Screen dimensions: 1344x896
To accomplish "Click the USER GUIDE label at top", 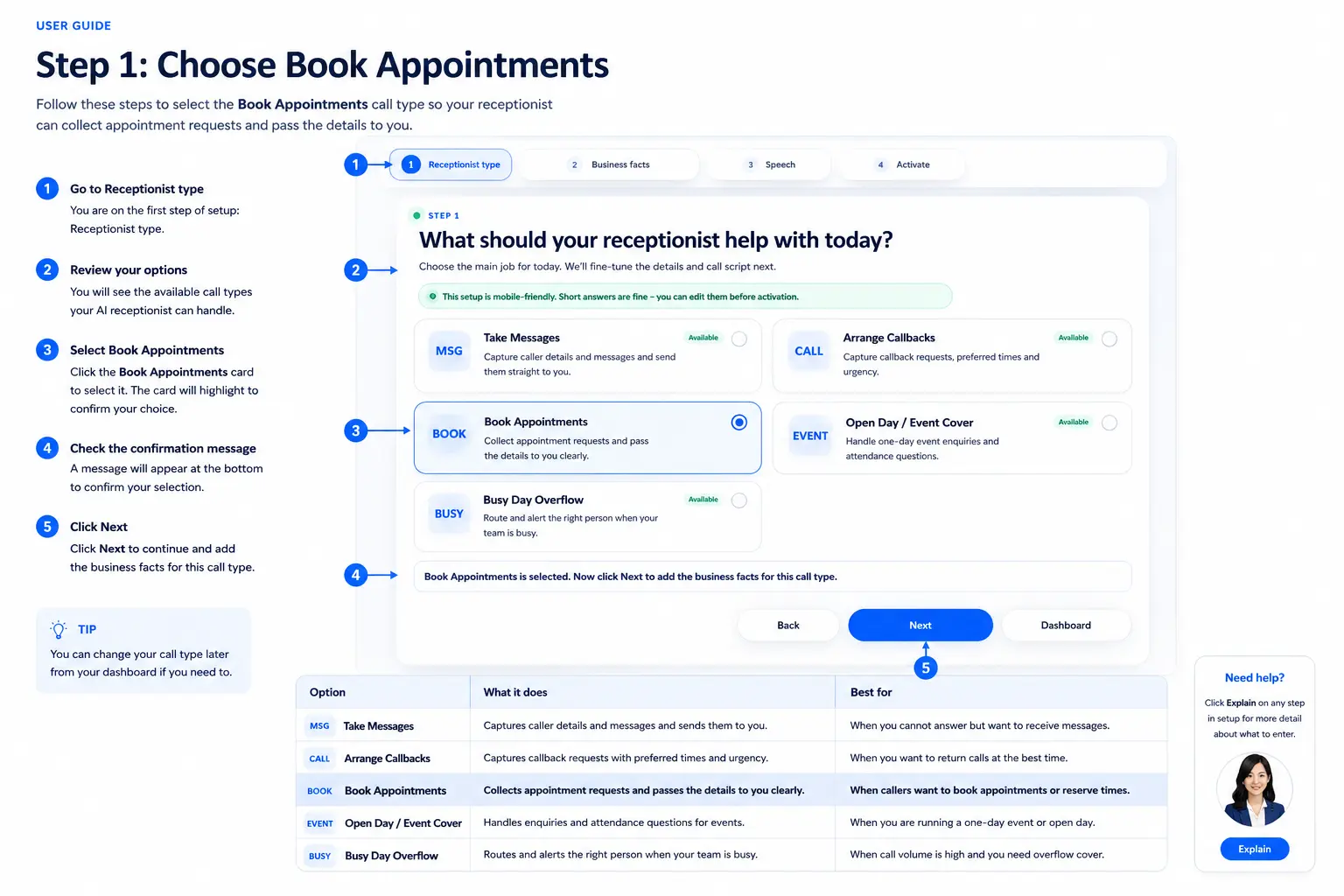I will (73, 25).
